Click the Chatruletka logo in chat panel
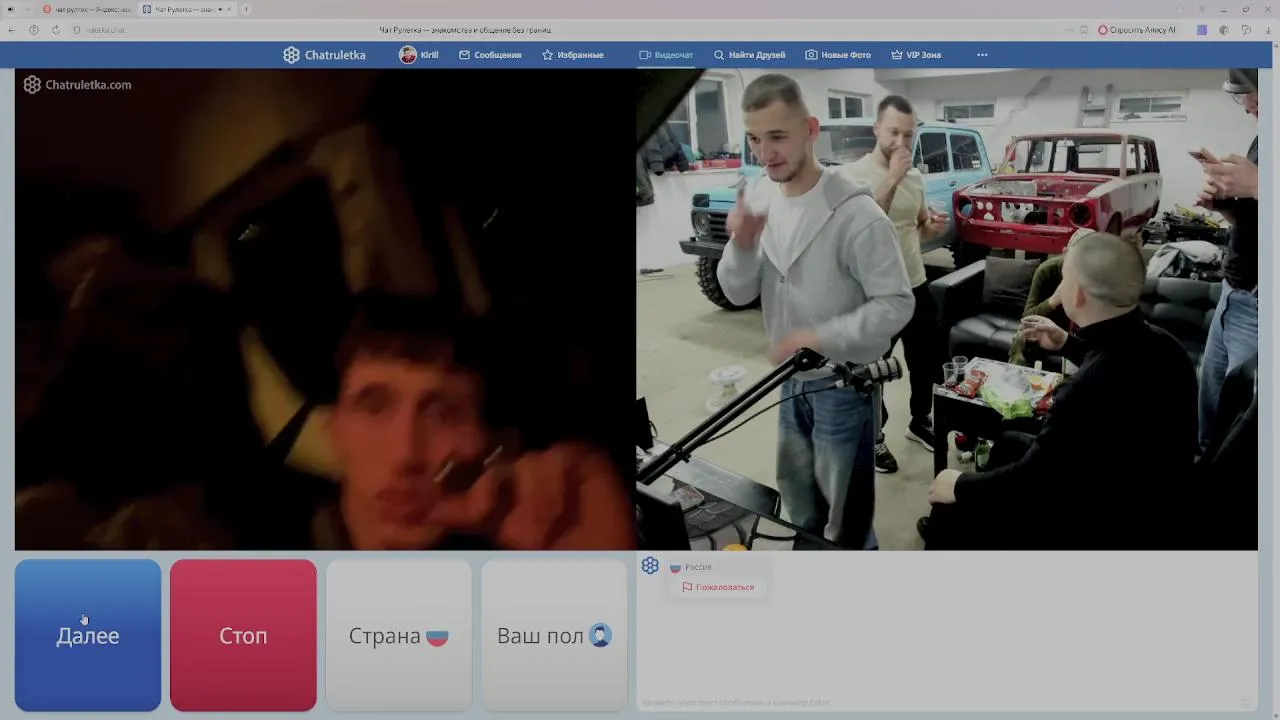1280x720 pixels. click(650, 566)
